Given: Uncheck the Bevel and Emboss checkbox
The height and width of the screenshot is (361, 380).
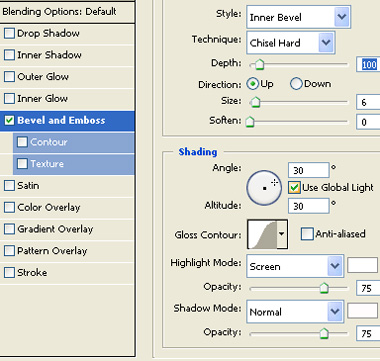Looking at the screenshot, I should click(x=9, y=120).
